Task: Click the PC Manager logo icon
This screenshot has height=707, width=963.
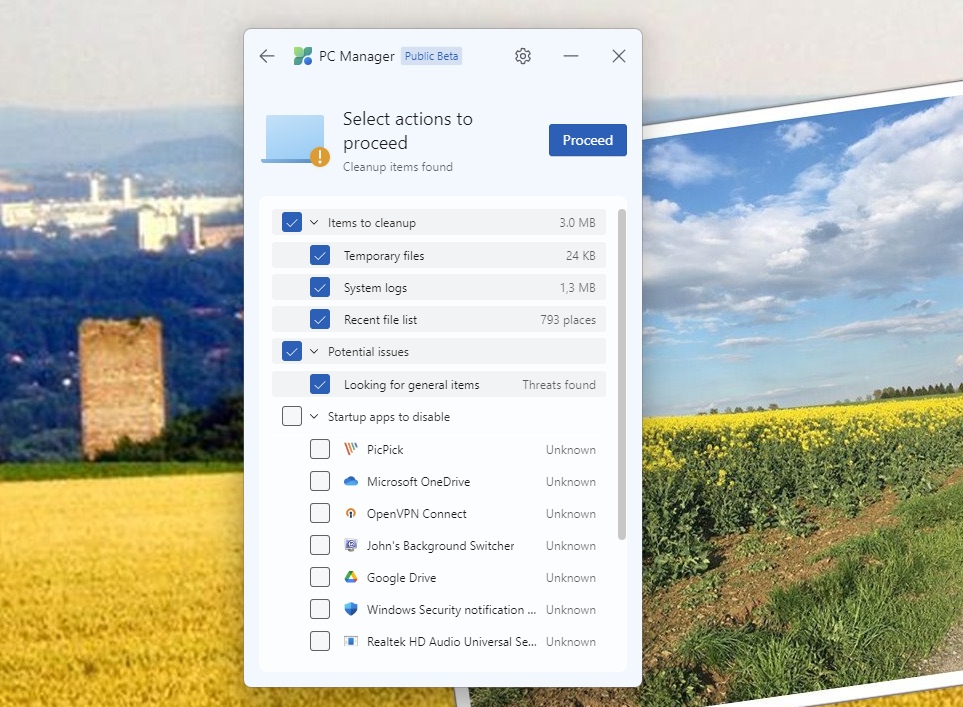Action: pos(301,56)
